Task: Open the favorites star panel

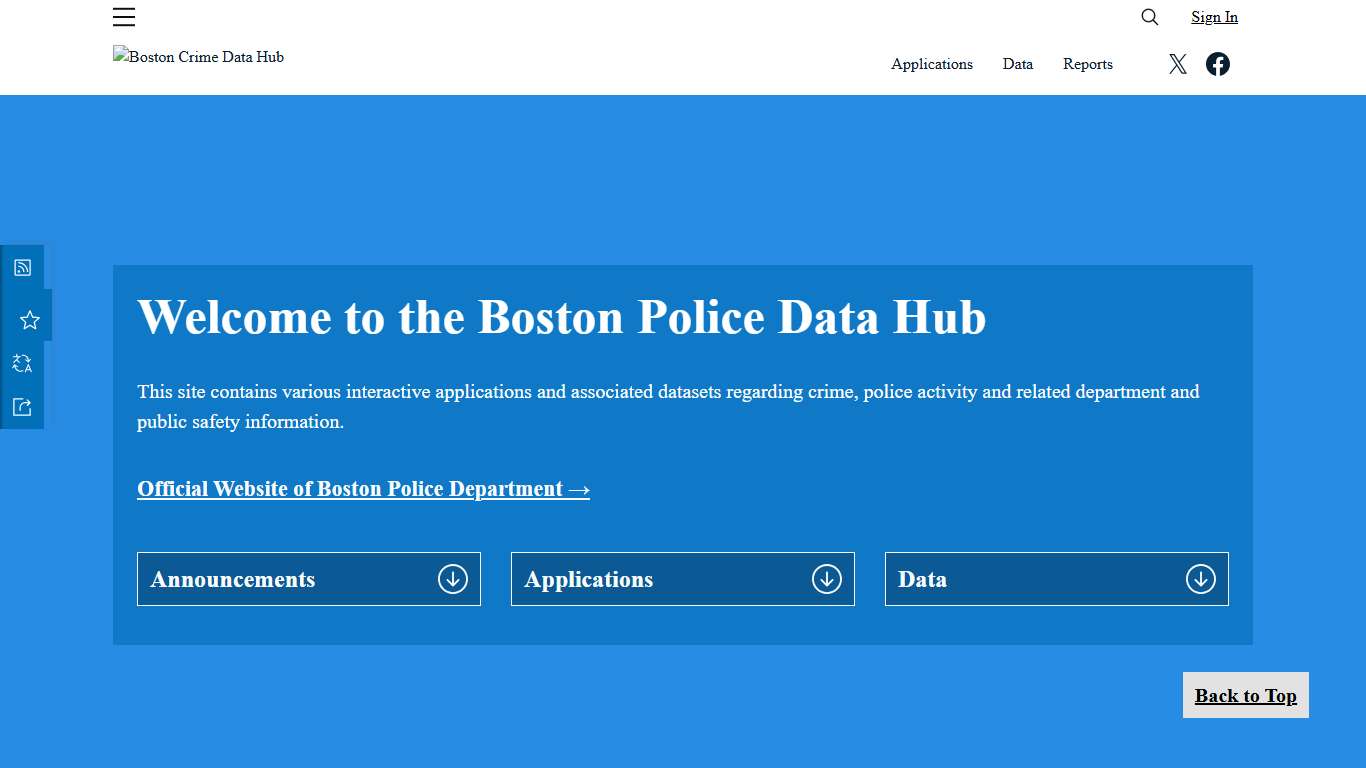Action: pyautogui.click(x=29, y=317)
